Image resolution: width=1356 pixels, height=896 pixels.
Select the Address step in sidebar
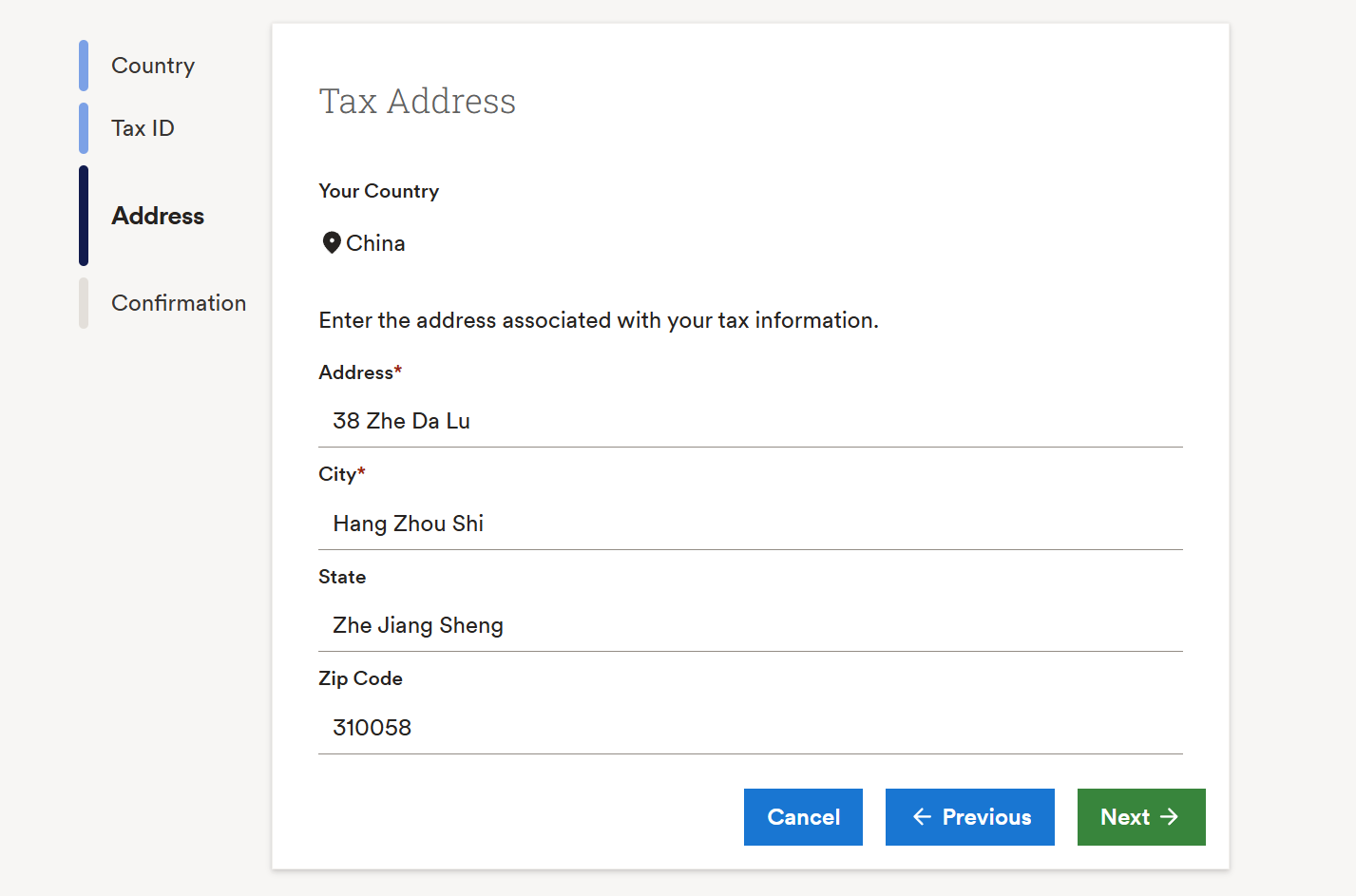click(x=158, y=216)
